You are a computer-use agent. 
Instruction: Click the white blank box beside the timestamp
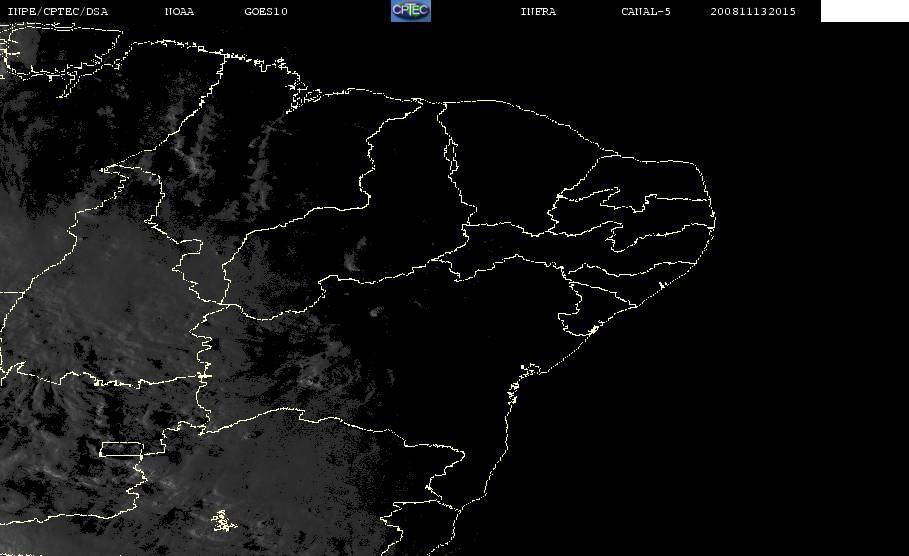pos(864,11)
